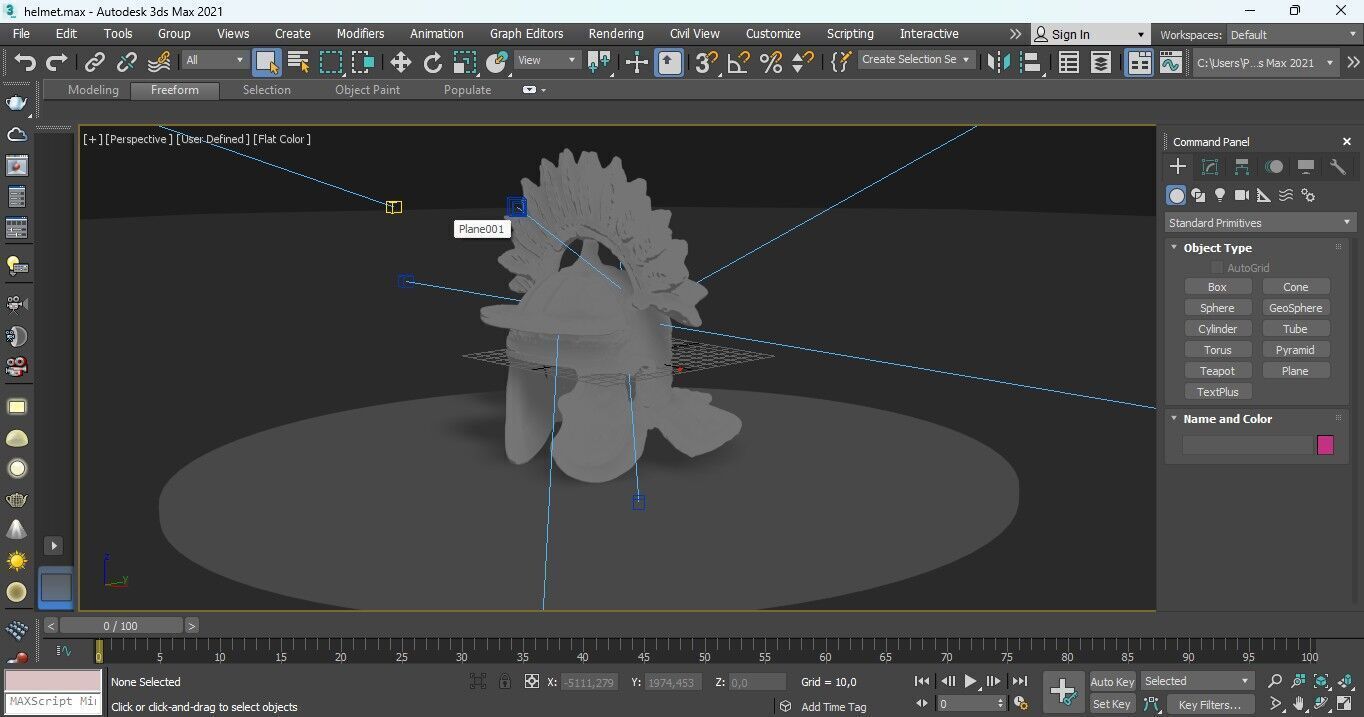
Task: Activate the Select and Link tool
Action: tap(94, 63)
